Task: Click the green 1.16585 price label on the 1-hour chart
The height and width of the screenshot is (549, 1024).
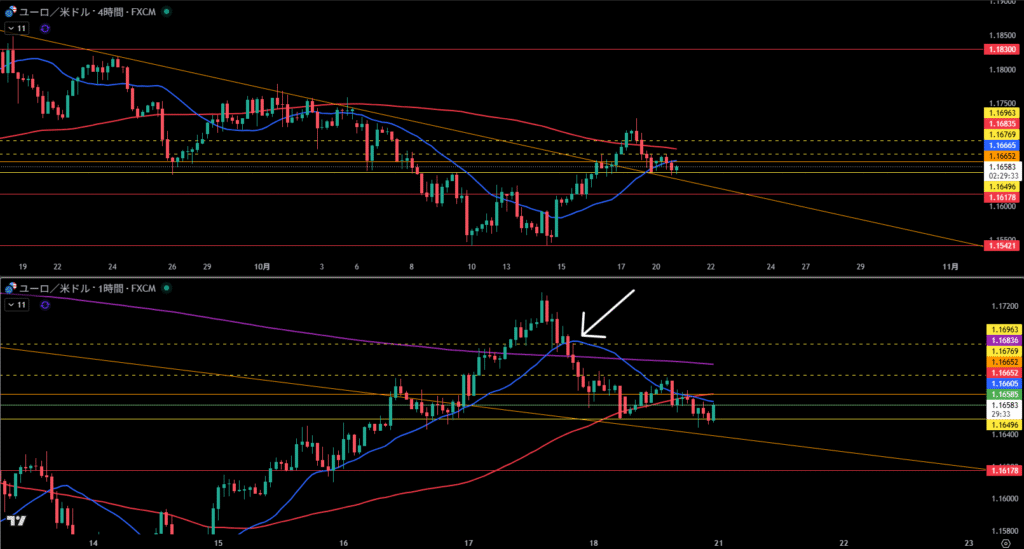Action: click(1003, 395)
